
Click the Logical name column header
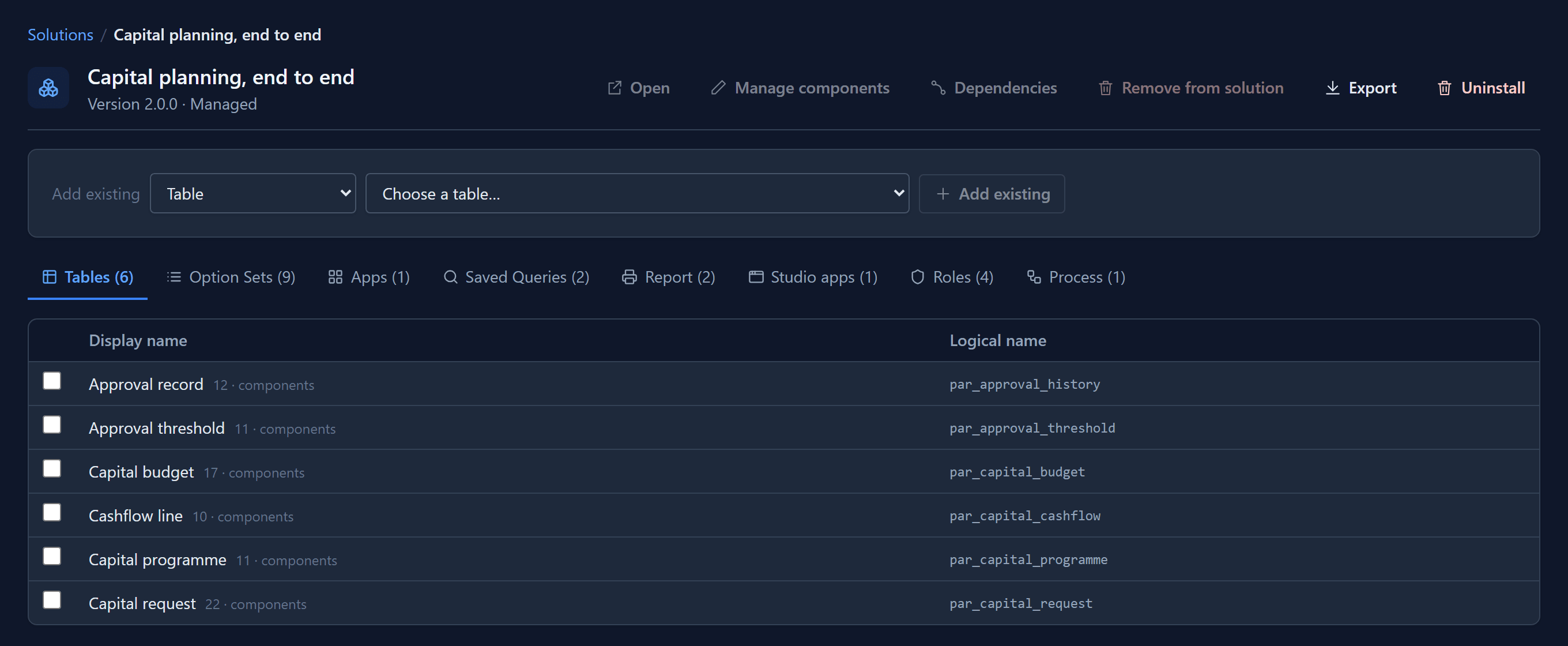click(998, 340)
